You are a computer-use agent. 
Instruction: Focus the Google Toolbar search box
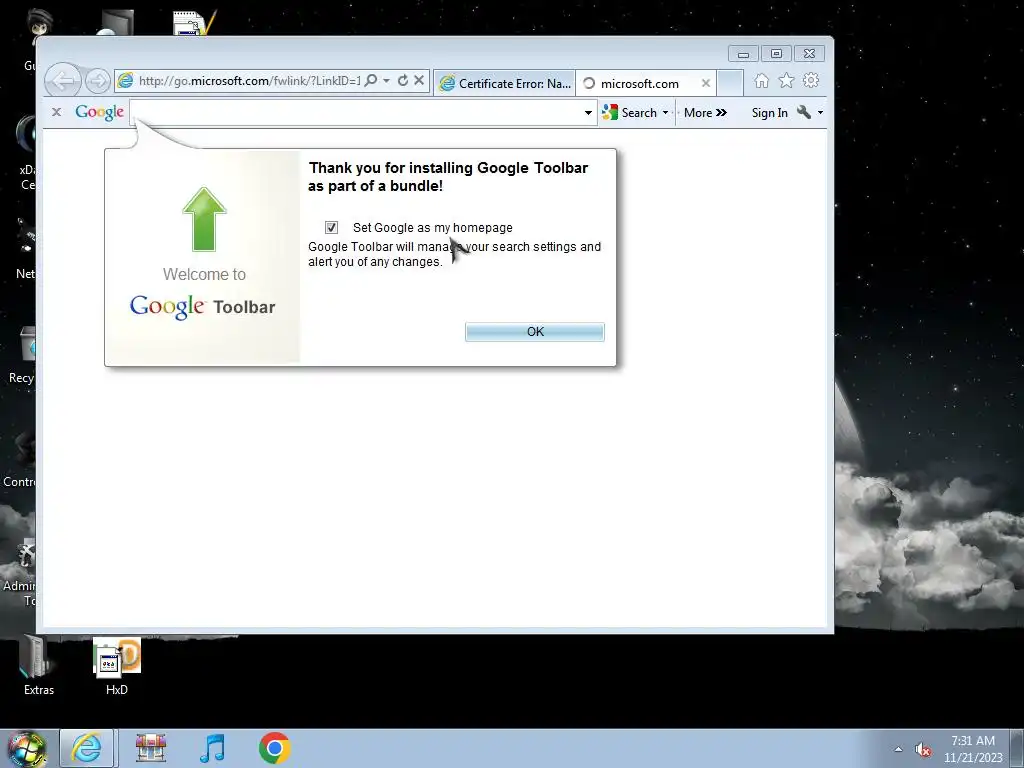(357, 112)
